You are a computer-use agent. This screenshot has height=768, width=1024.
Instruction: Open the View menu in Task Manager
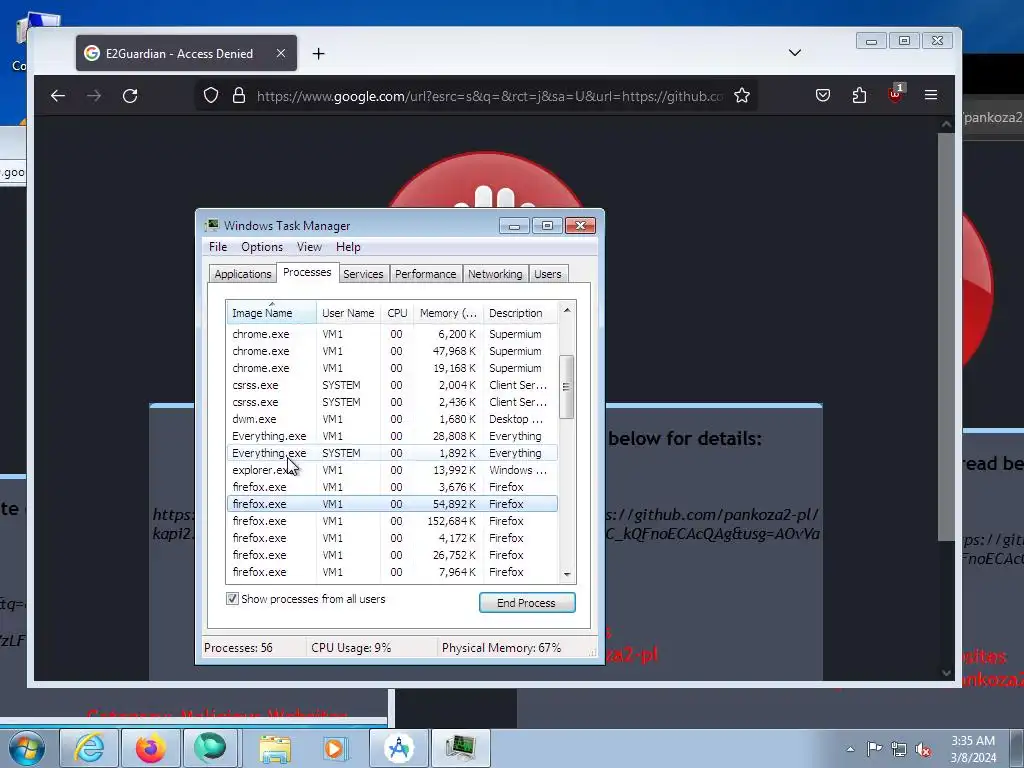pos(309,247)
